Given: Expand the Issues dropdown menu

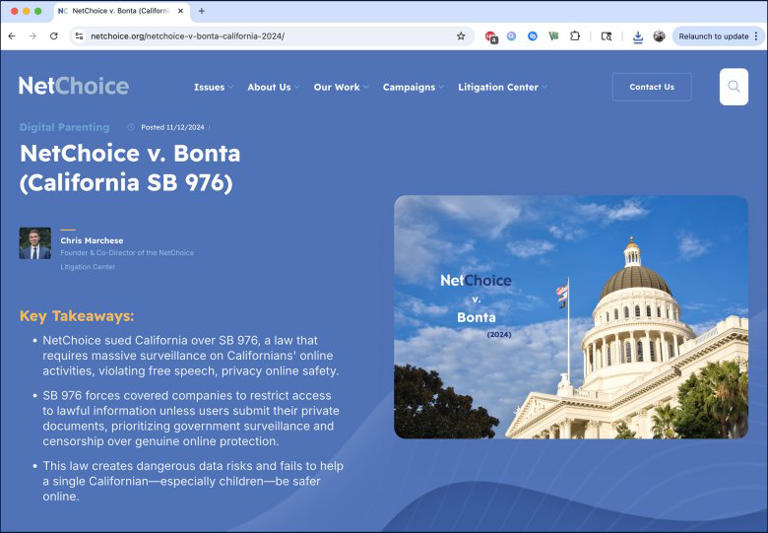Looking at the screenshot, I should 212,87.
